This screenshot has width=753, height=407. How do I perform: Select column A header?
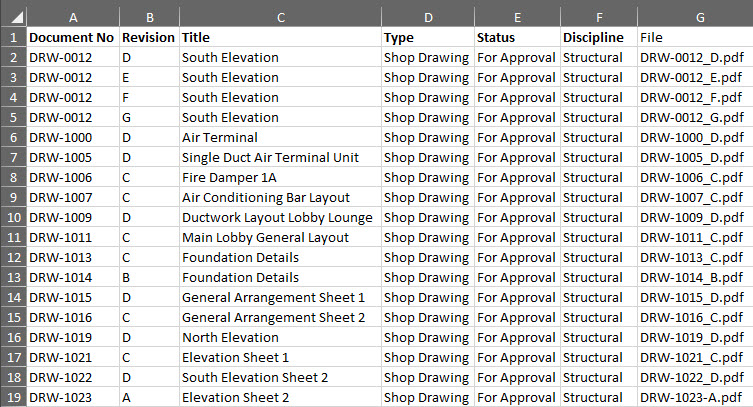(73, 17)
